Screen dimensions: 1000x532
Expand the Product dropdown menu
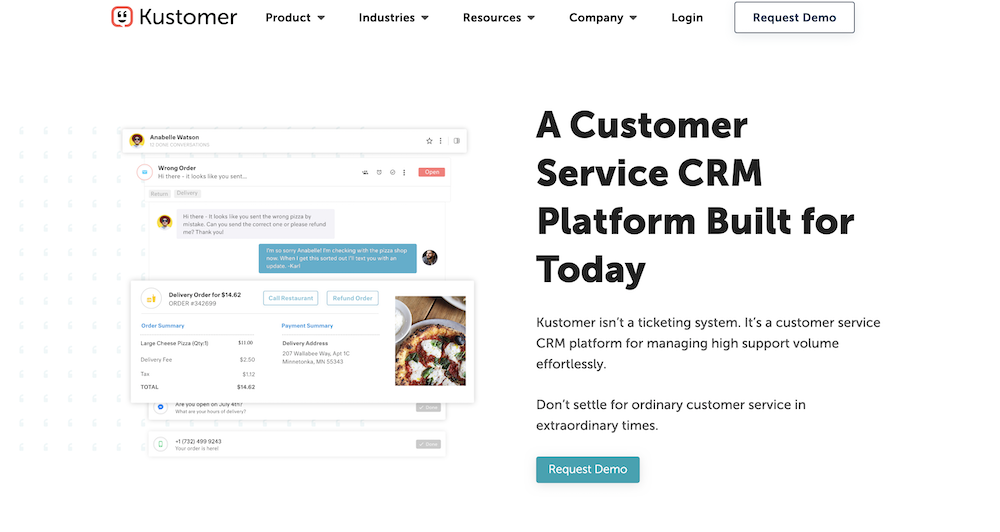pos(295,18)
